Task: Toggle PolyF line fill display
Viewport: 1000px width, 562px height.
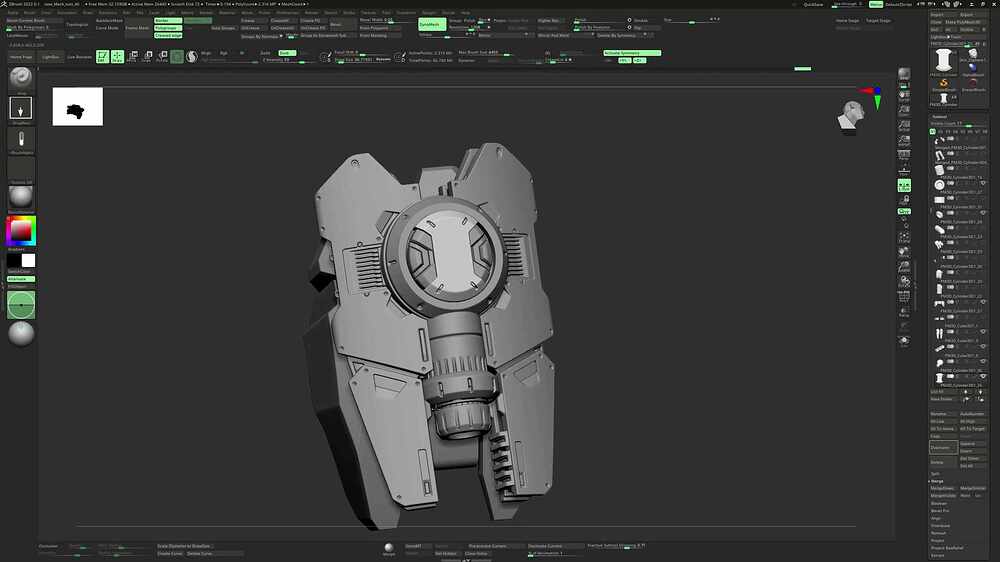Action: pyautogui.click(x=904, y=297)
